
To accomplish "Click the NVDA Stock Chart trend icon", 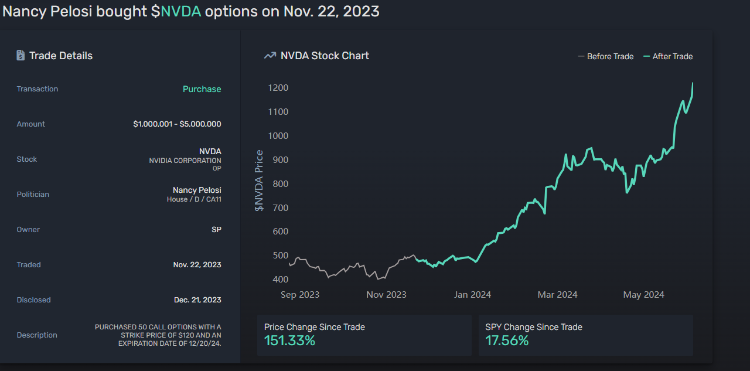I will pos(270,56).
